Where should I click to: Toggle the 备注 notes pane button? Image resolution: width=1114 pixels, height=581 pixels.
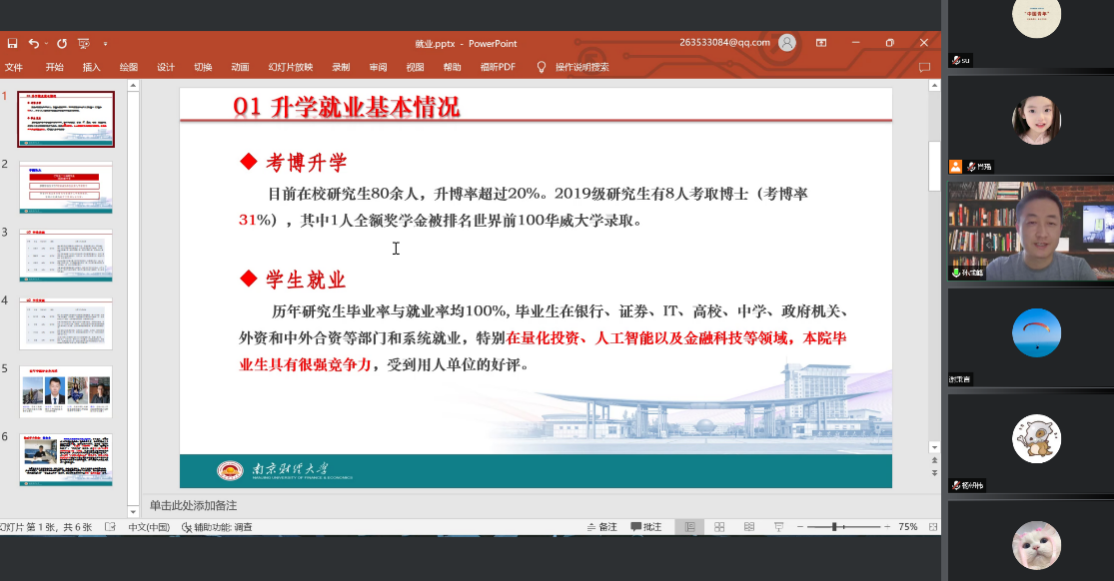tap(601, 527)
